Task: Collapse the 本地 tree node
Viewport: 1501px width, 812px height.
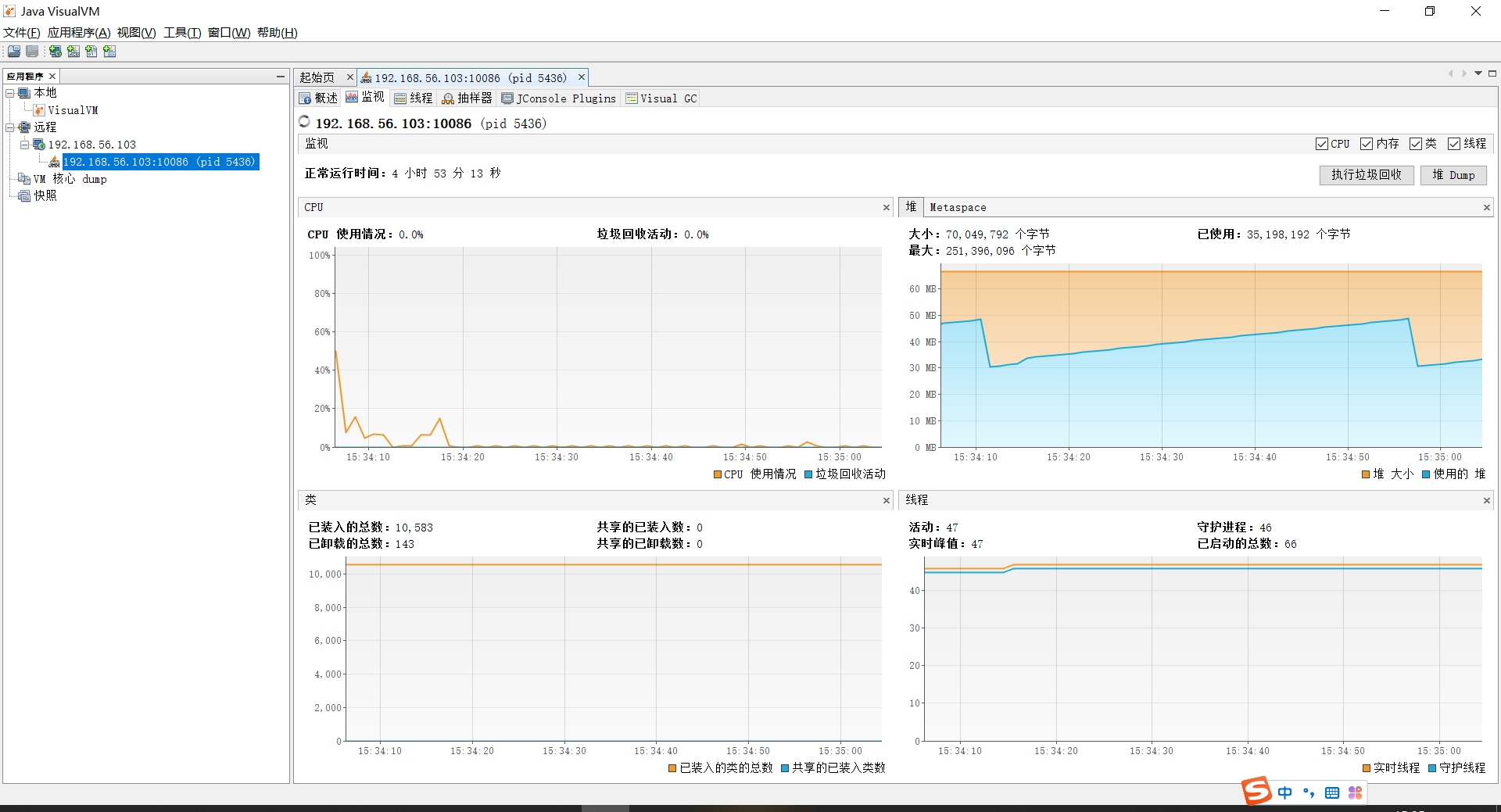Action: point(10,93)
